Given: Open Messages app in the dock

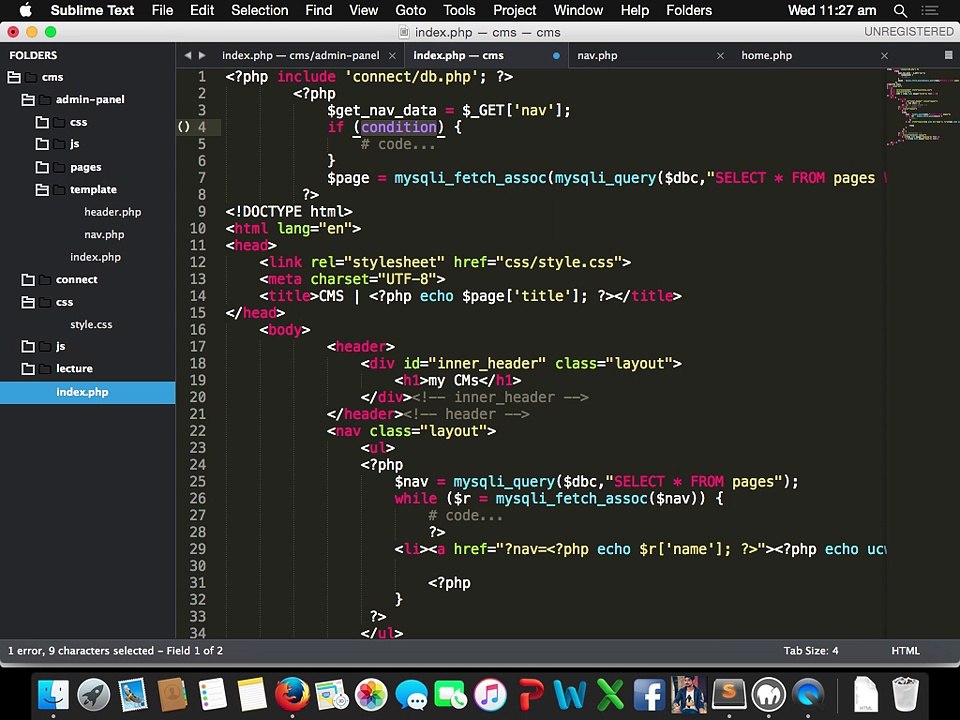Looking at the screenshot, I should click(x=411, y=695).
